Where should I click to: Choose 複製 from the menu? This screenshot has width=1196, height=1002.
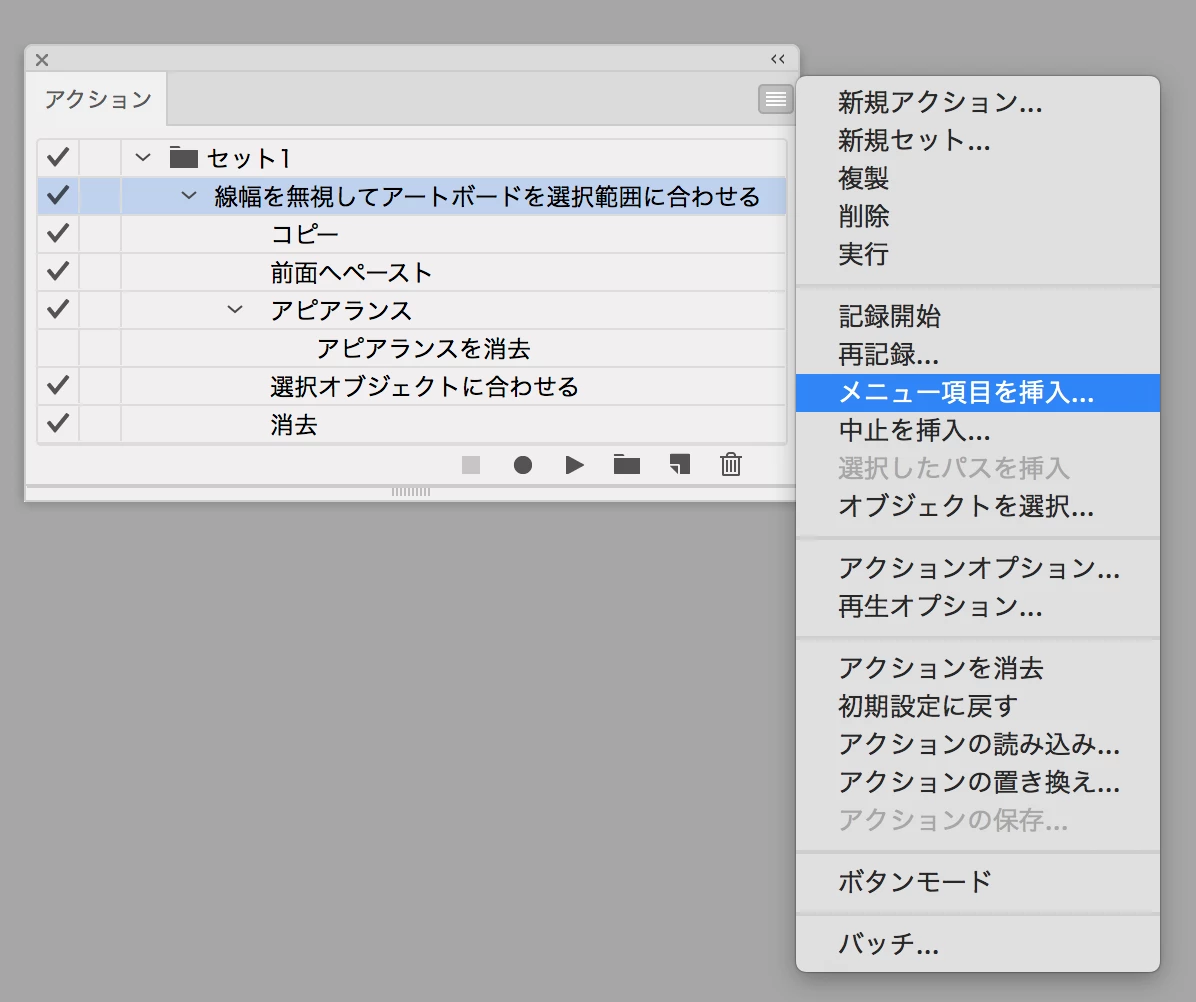click(978, 178)
